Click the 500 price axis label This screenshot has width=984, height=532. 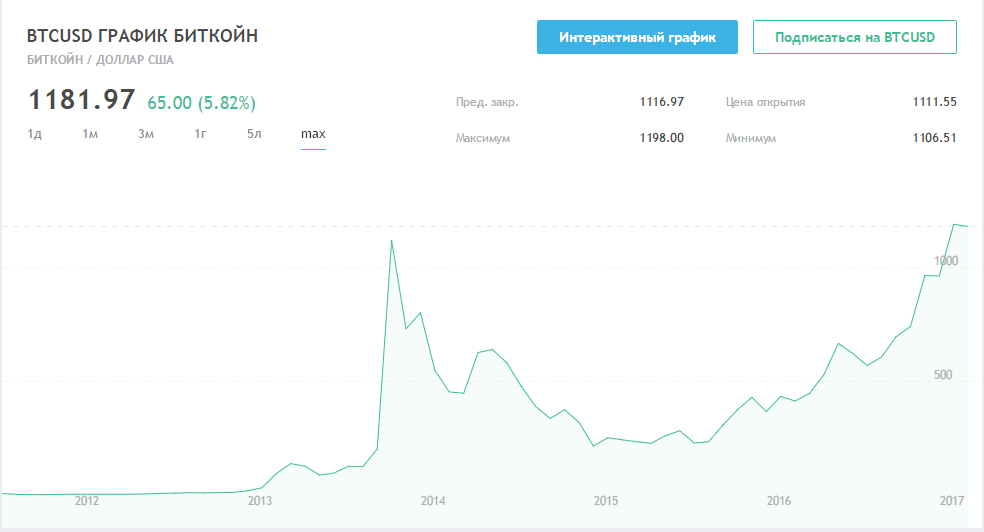click(943, 375)
